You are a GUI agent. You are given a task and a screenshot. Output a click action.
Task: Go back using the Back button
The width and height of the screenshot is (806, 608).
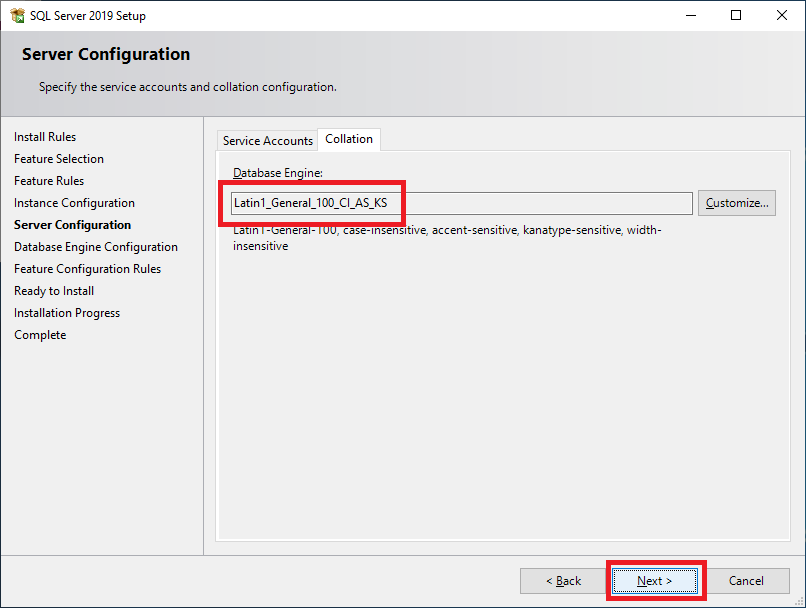[563, 581]
